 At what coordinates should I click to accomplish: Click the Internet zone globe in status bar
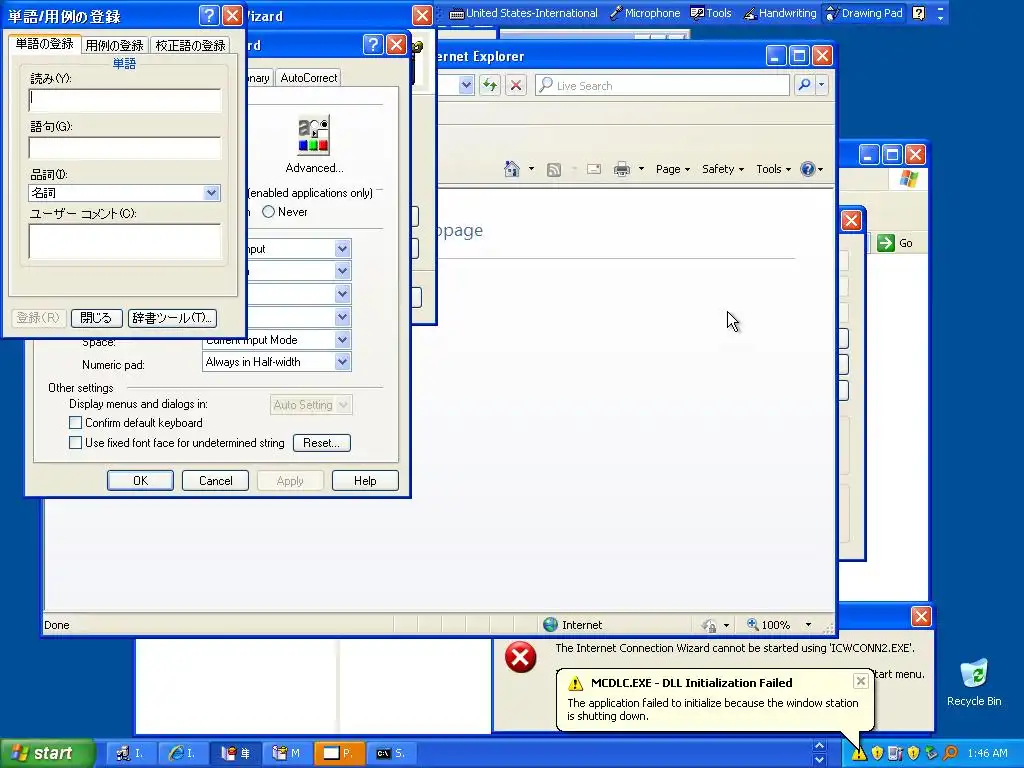551,625
